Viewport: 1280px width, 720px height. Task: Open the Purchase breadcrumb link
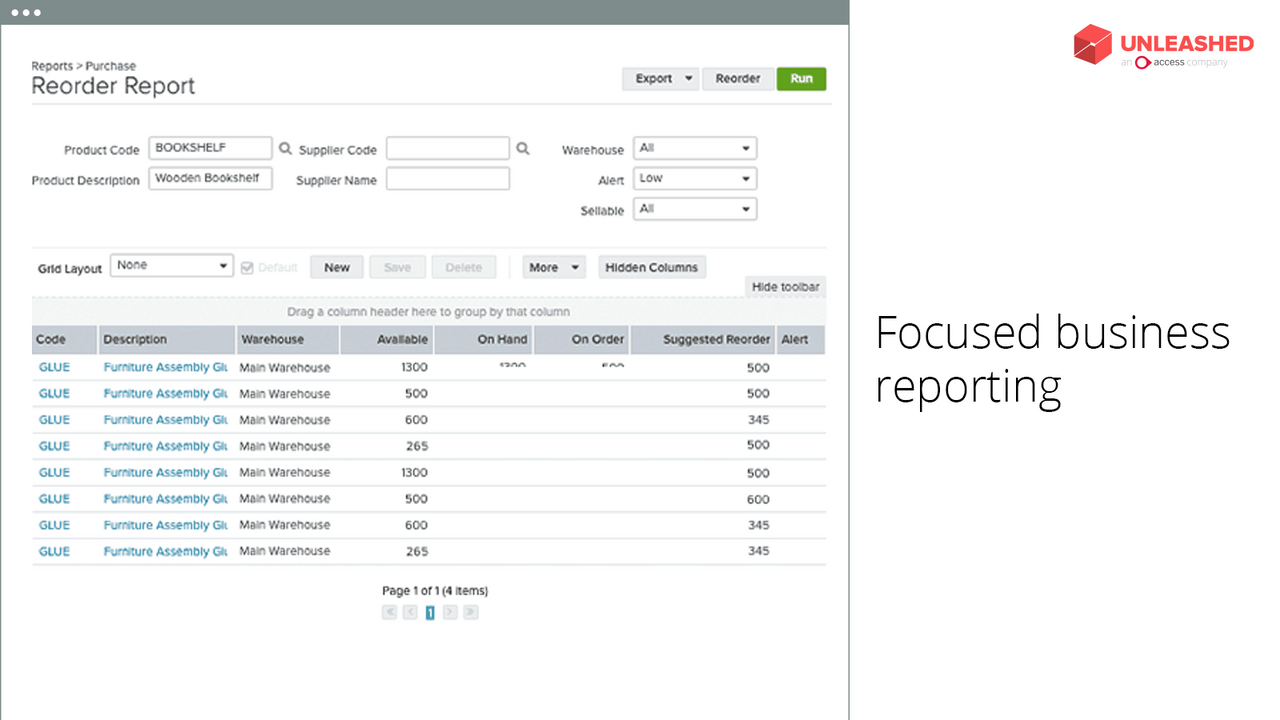111,66
